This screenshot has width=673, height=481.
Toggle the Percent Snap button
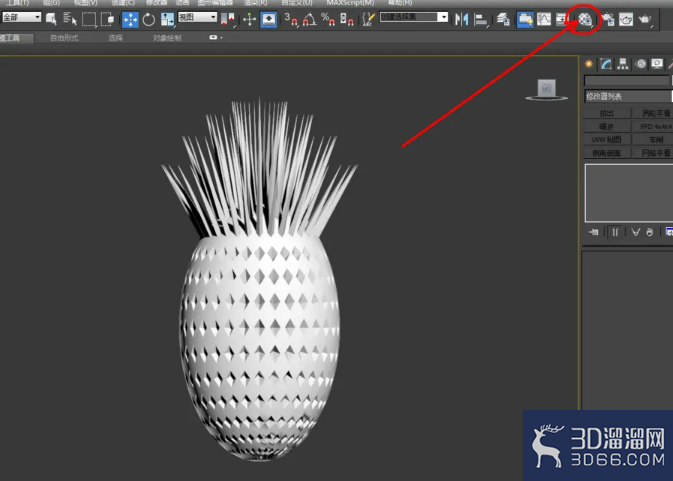click(328, 19)
